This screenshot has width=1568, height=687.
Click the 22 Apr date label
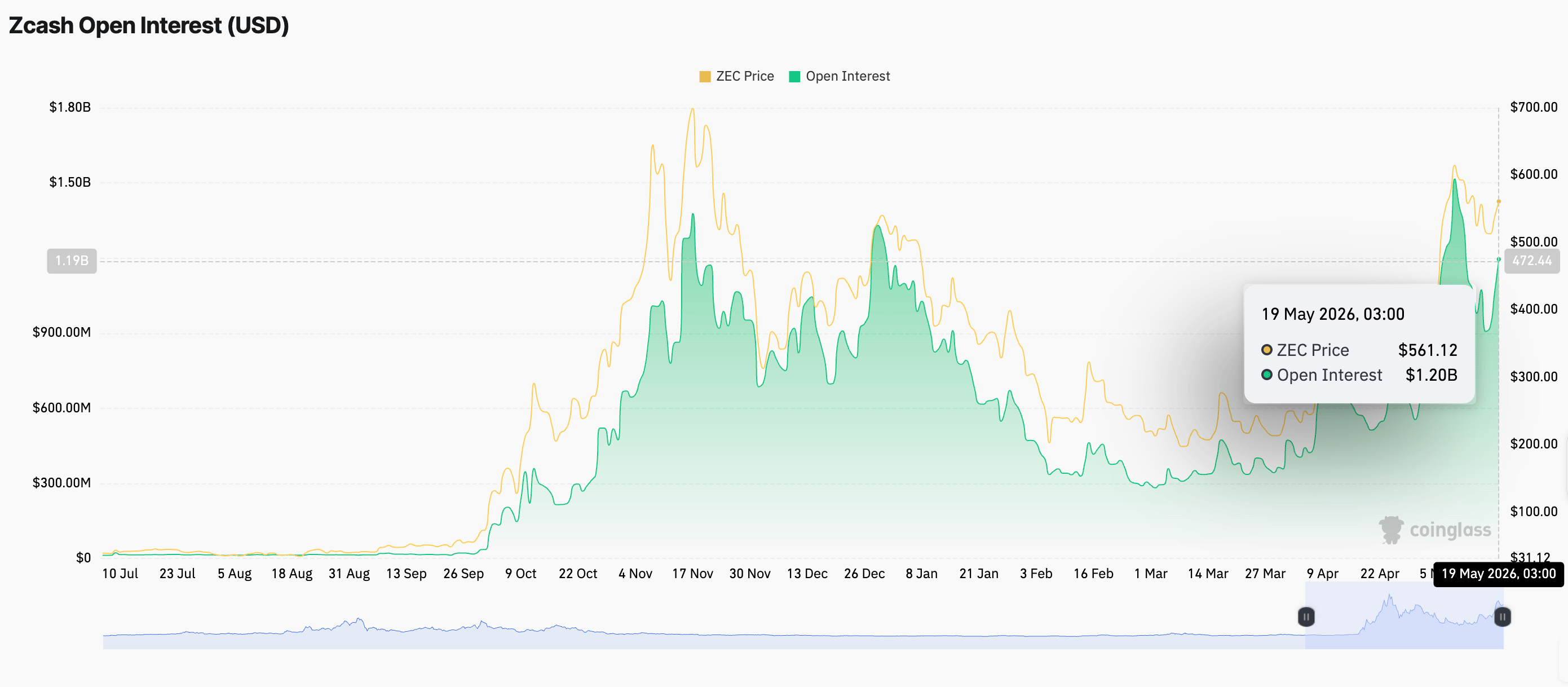1379,574
